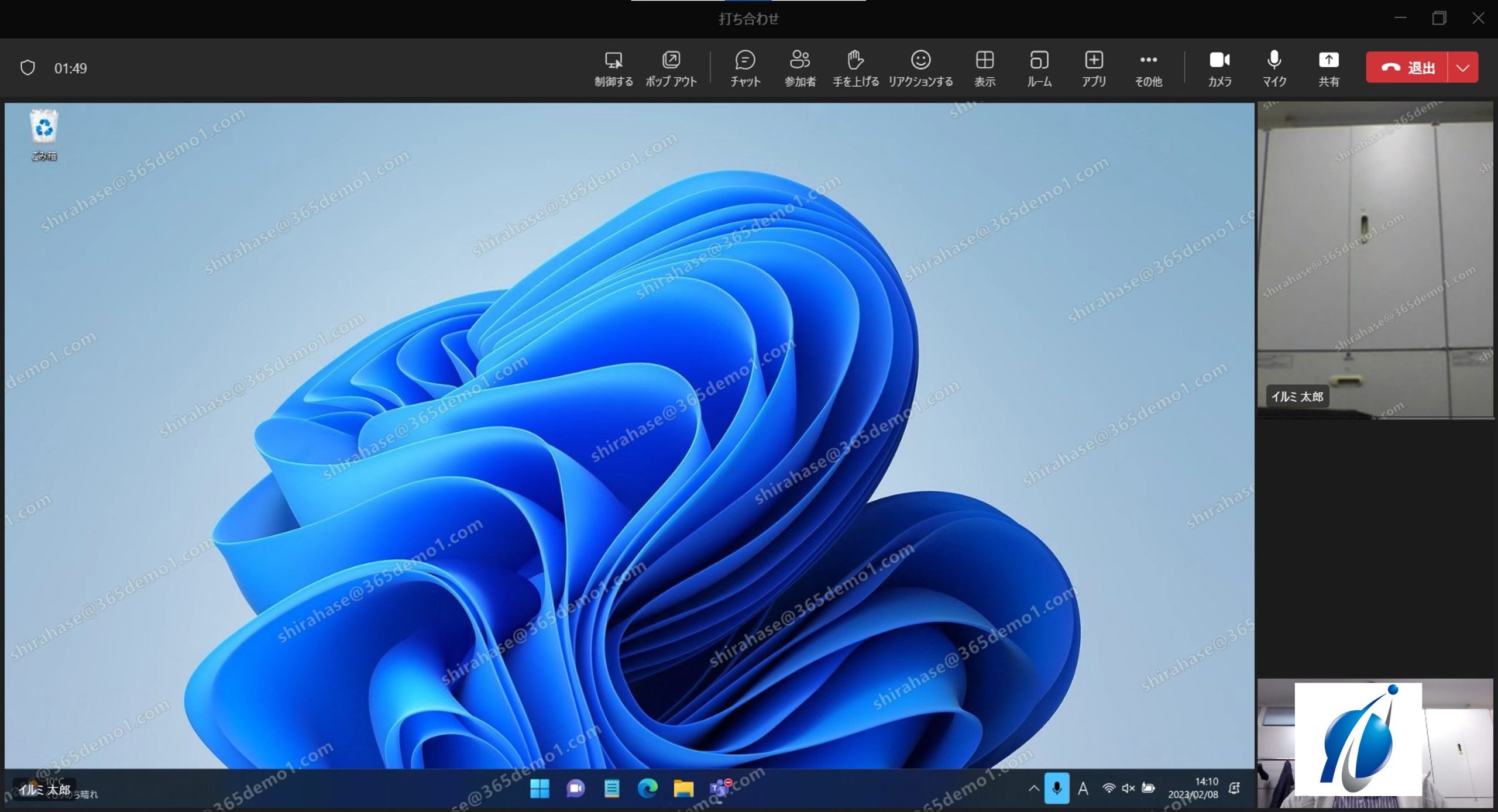
Task: Raise hand with 手を上げる
Action: (855, 68)
